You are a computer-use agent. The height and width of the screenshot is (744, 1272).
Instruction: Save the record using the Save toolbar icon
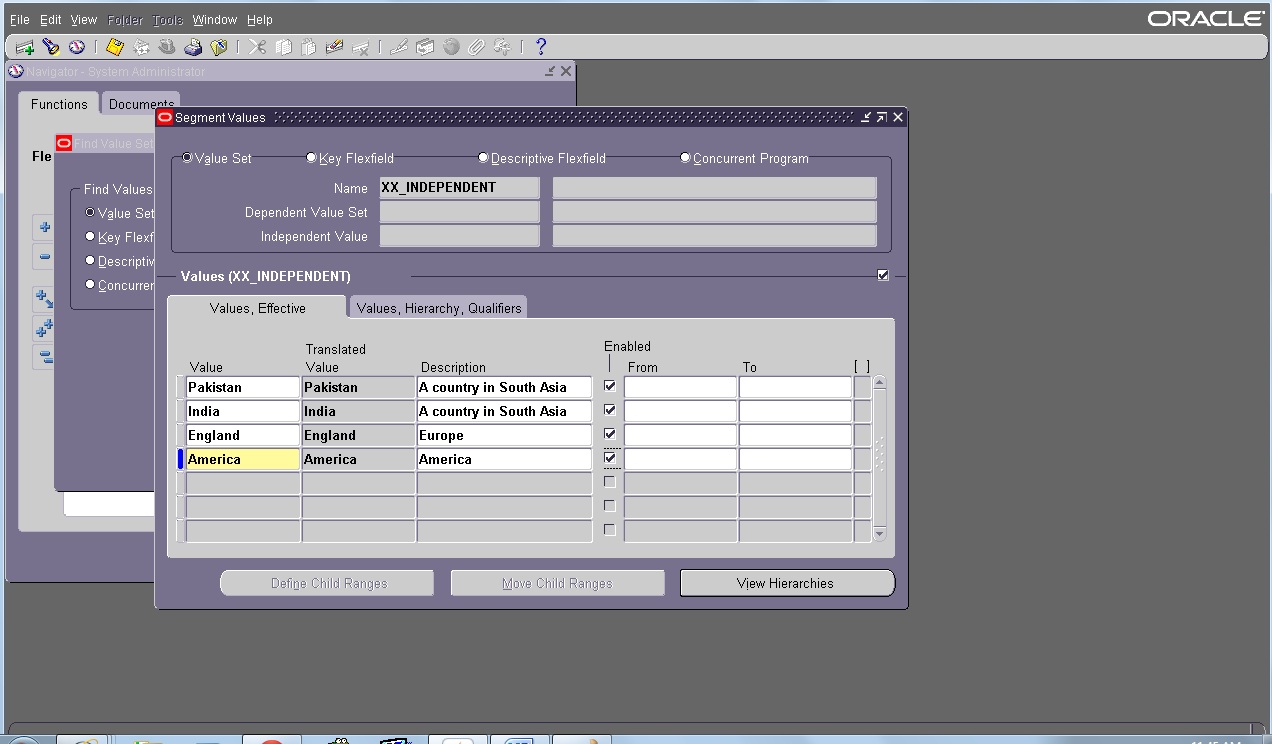113,46
